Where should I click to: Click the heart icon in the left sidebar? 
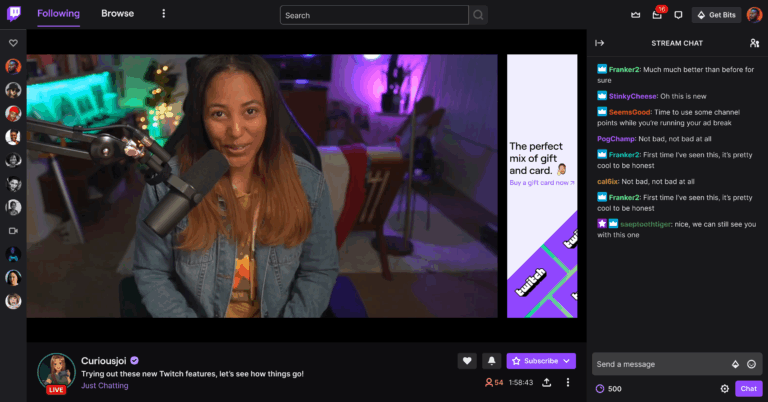coord(13,43)
